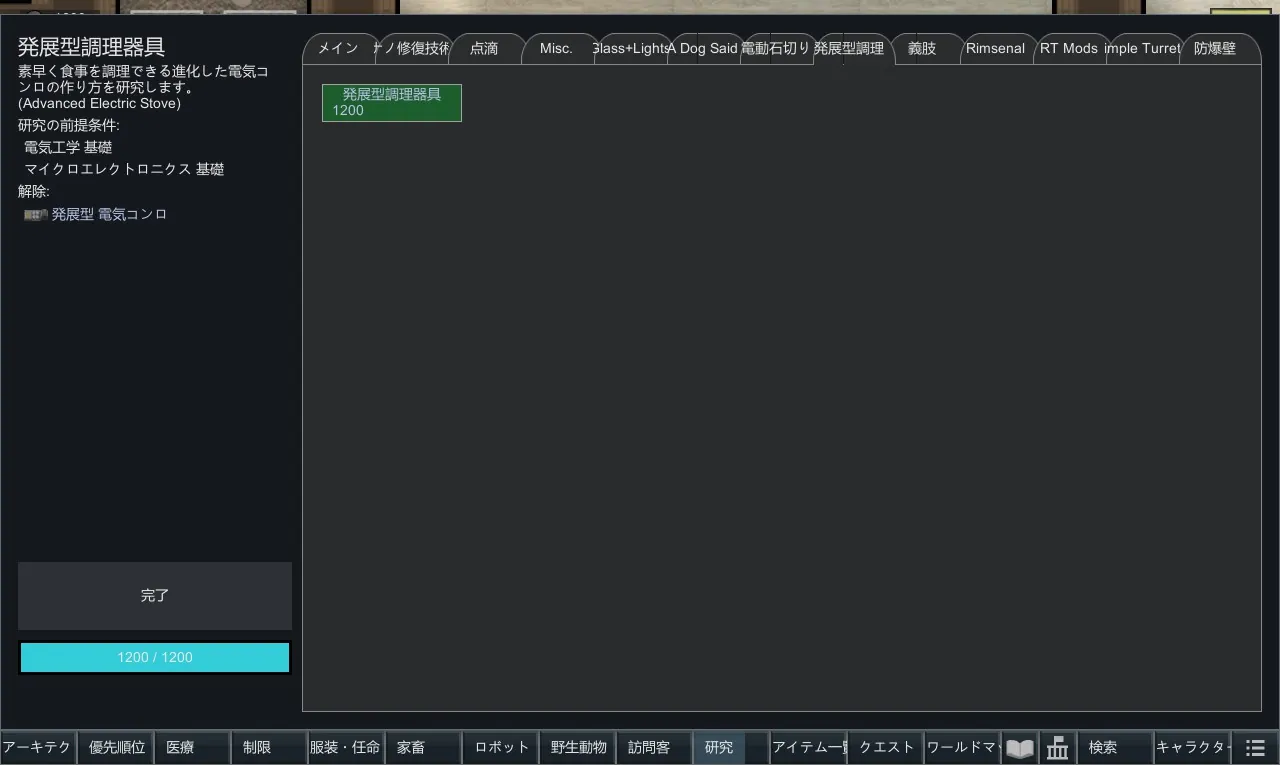Open the main menu list icon

tap(1255, 748)
